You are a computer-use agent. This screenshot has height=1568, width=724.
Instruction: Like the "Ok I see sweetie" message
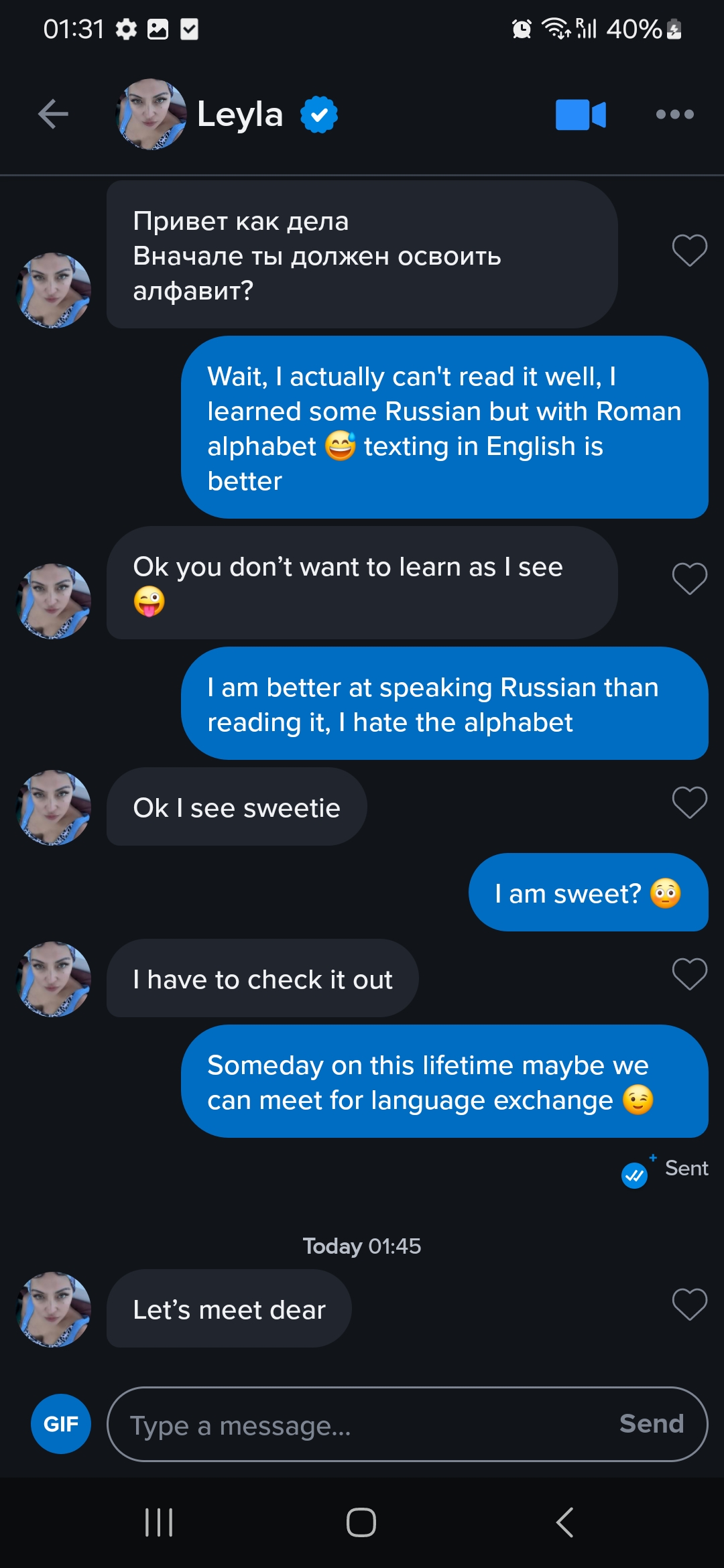coord(689,802)
